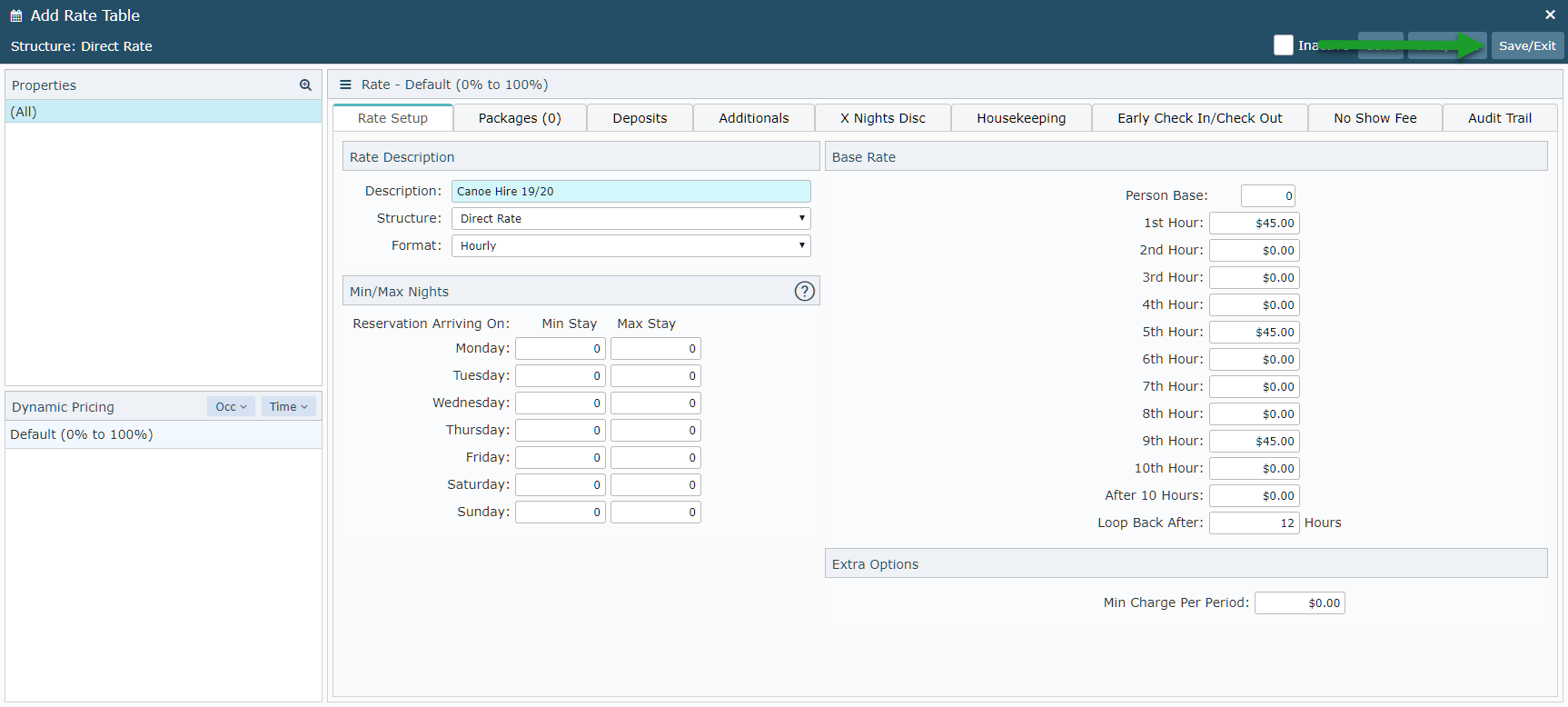Screen dimensions: 1568x707
Task: Click the Save/Exit button
Action: [x=1527, y=45]
